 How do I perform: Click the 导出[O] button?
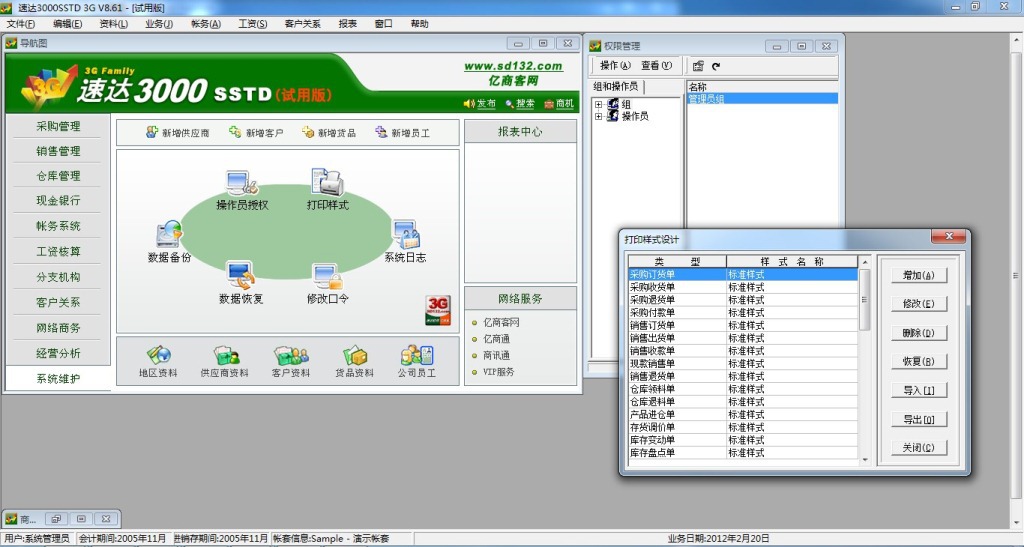(918, 419)
